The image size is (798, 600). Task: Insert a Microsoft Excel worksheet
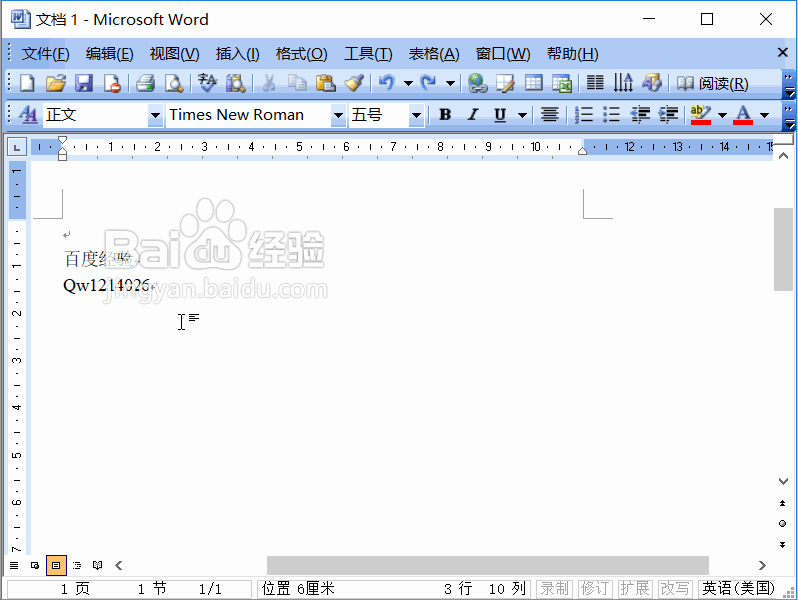tap(562, 83)
